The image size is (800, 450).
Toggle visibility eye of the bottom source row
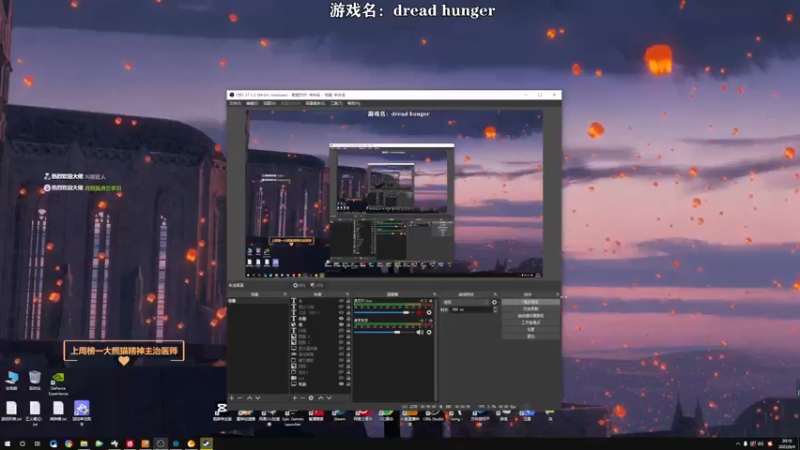pyautogui.click(x=341, y=384)
